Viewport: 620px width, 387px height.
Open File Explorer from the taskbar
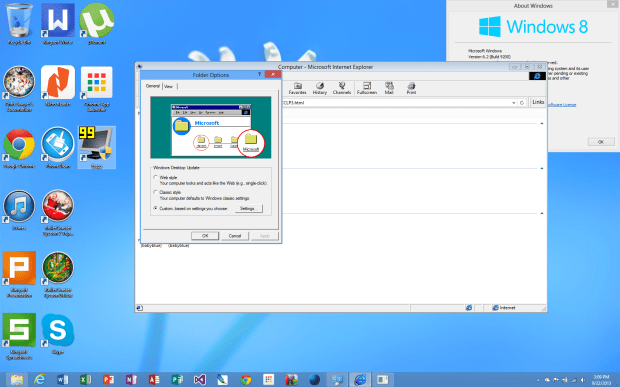(x=17, y=379)
